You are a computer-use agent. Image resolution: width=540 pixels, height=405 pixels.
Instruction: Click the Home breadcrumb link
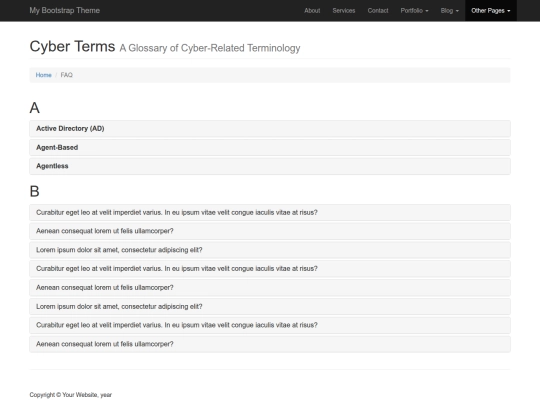(x=43, y=75)
